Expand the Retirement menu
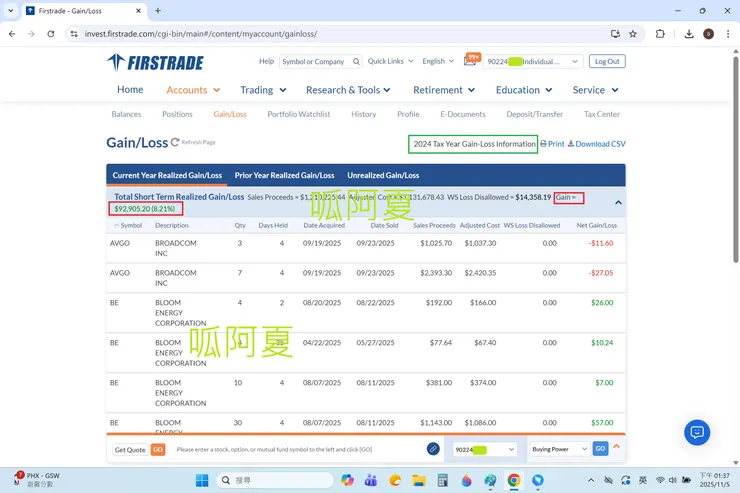The width and height of the screenshot is (740, 493). [444, 90]
